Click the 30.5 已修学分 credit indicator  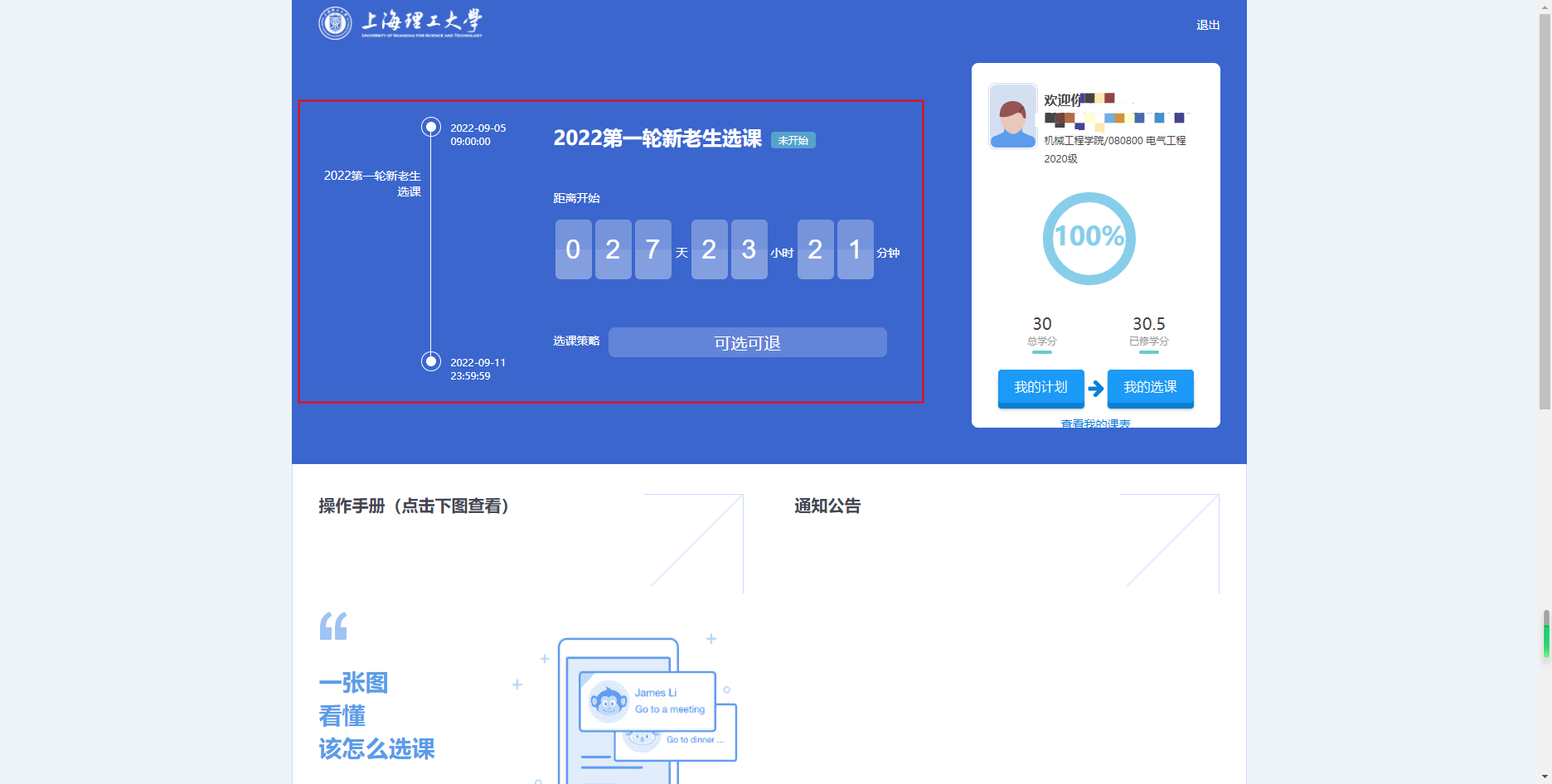pos(1148,331)
